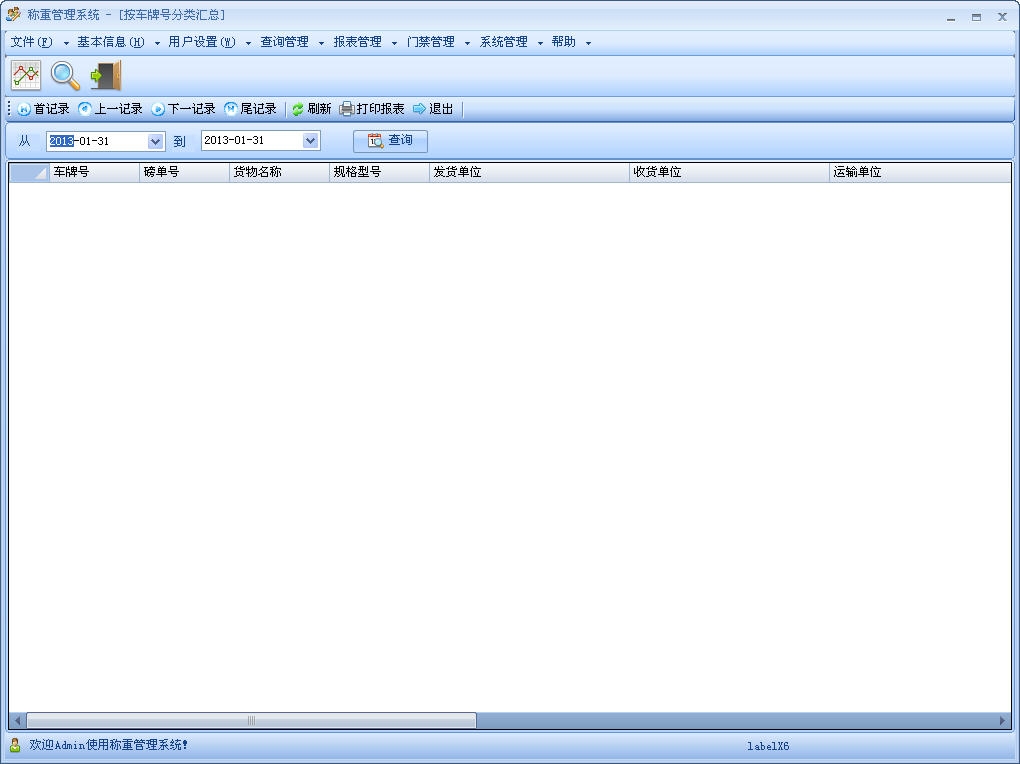Refresh the list with 刷新
The width and height of the screenshot is (1020, 764).
312,109
